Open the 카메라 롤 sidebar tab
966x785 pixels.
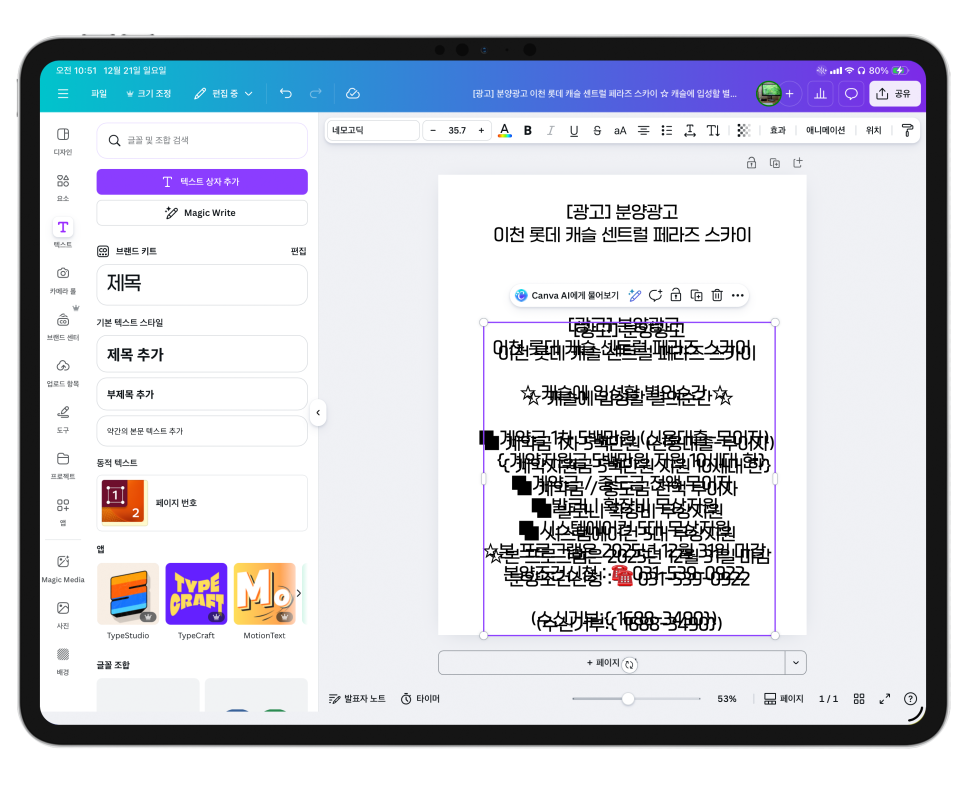pos(63,280)
